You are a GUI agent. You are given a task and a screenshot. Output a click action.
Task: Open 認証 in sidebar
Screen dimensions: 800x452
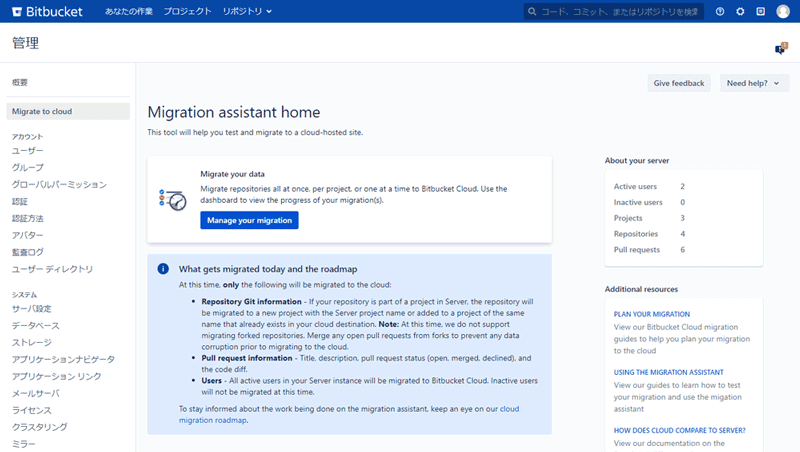pos(20,202)
